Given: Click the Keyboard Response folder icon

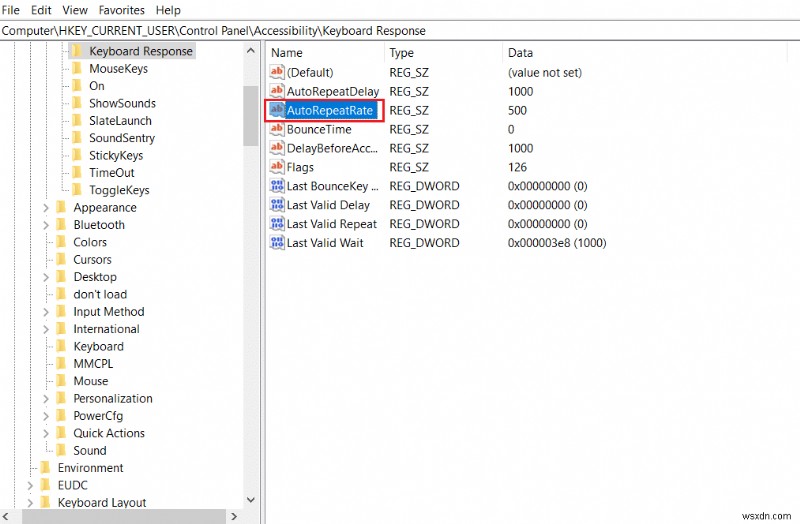Looking at the screenshot, I should (x=77, y=51).
